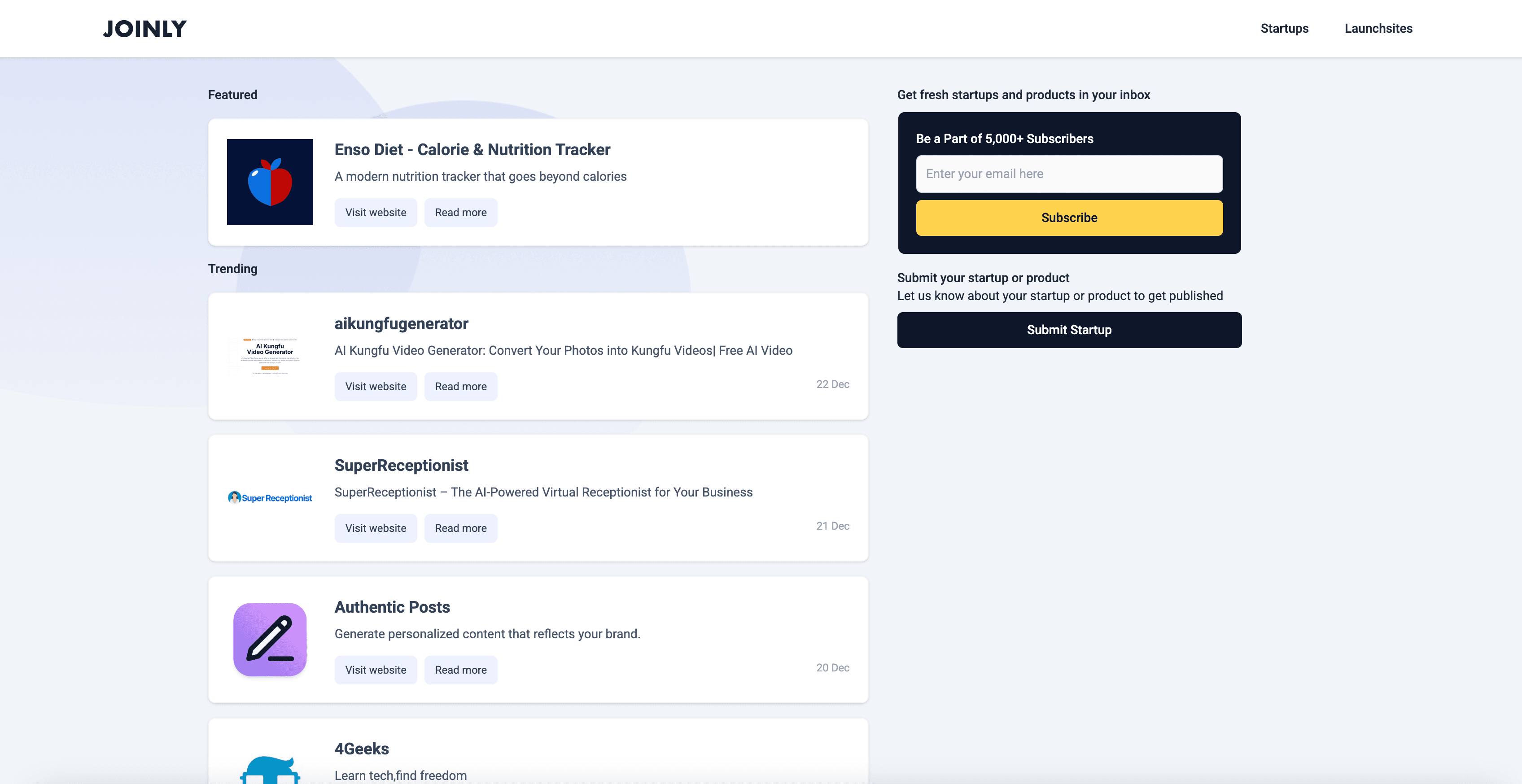The height and width of the screenshot is (784, 1522).
Task: Visit website for Enso Diet
Action: click(376, 213)
